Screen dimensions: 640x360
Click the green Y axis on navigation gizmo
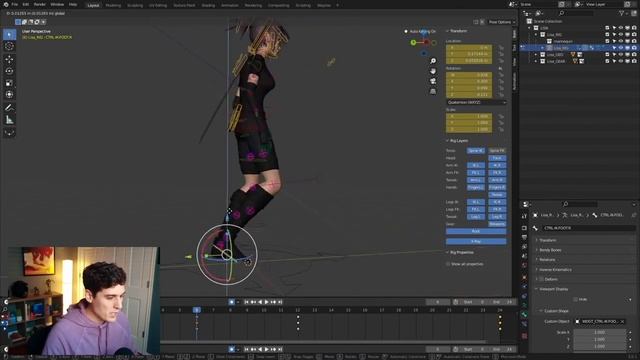pos(413,42)
